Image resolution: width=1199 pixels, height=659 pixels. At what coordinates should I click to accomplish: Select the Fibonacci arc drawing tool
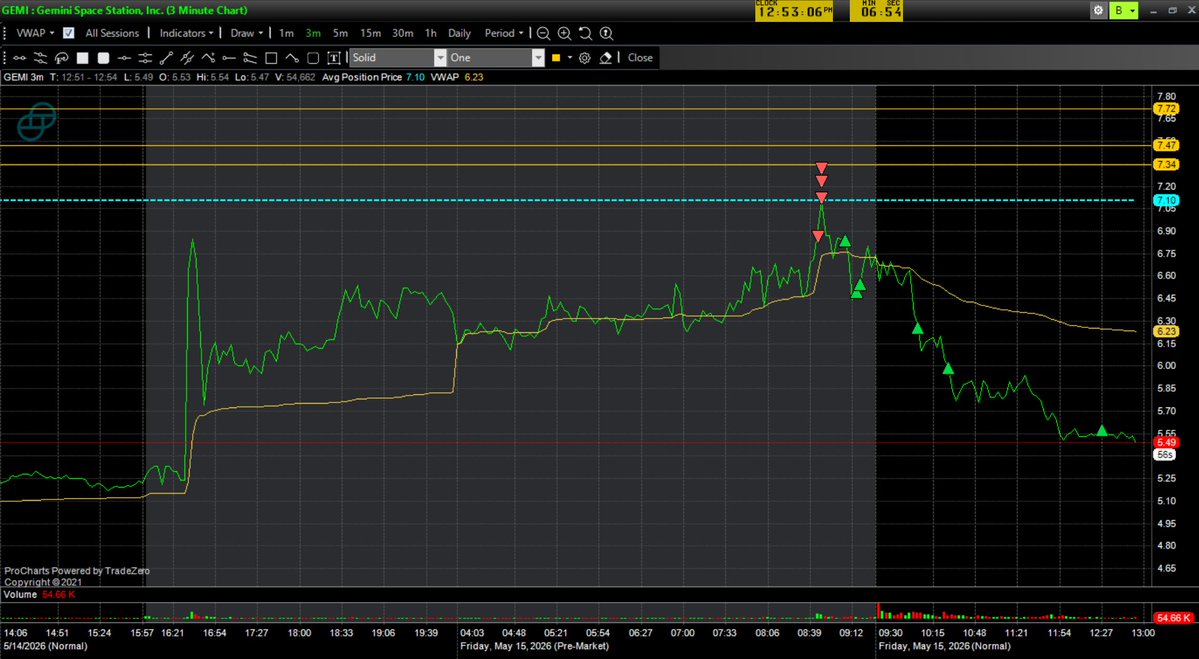coord(62,57)
